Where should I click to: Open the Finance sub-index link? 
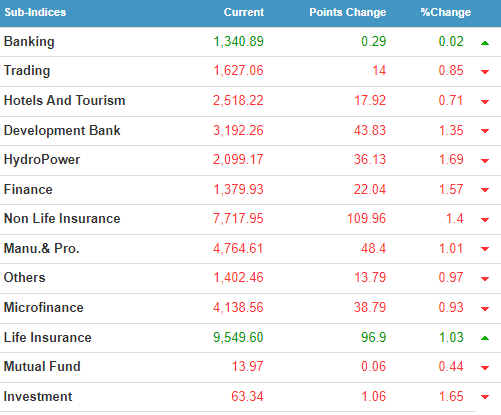[x=28, y=189]
